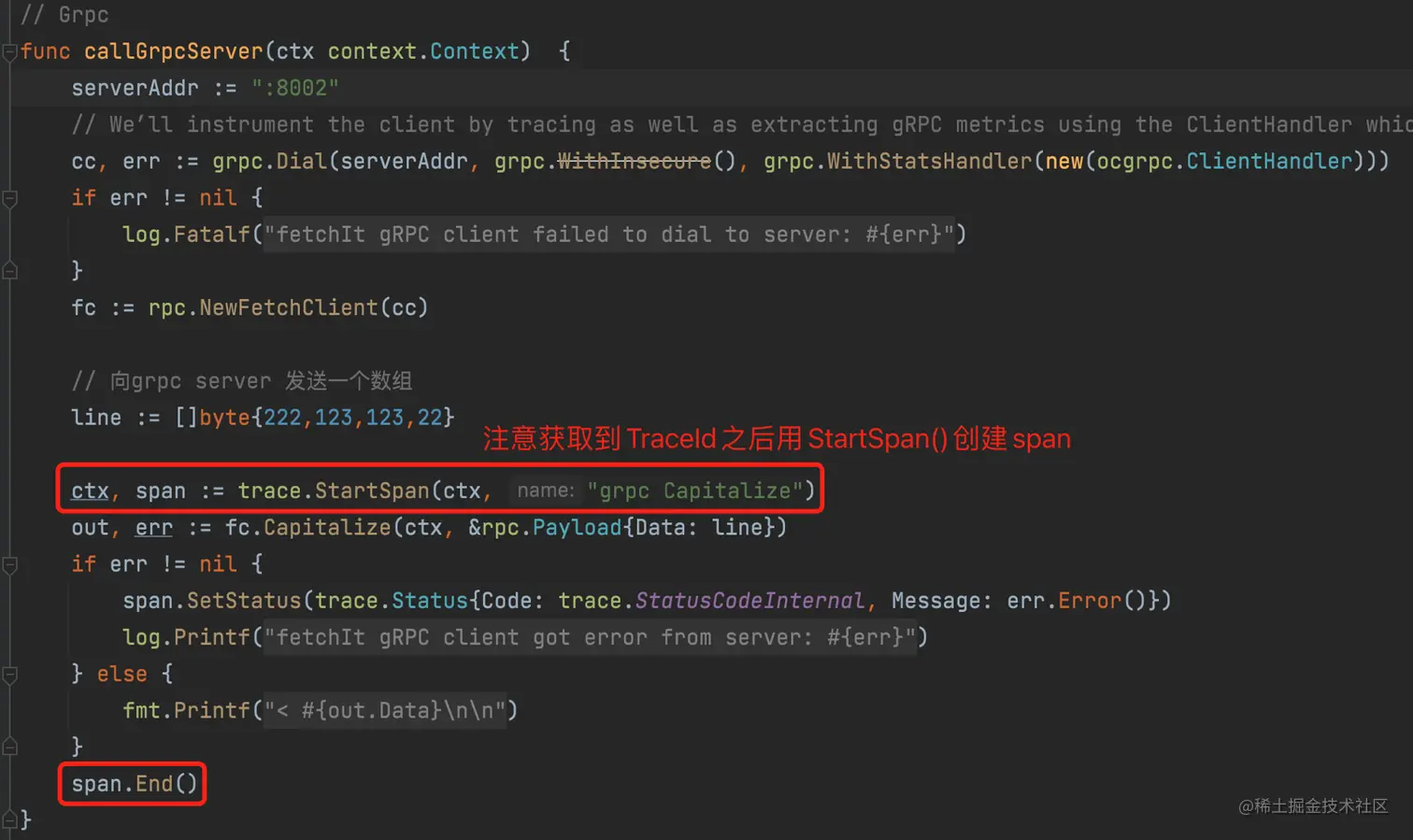The width and height of the screenshot is (1413, 840).
Task: Click the "We'll instrument the client" comment
Action: 742,124
